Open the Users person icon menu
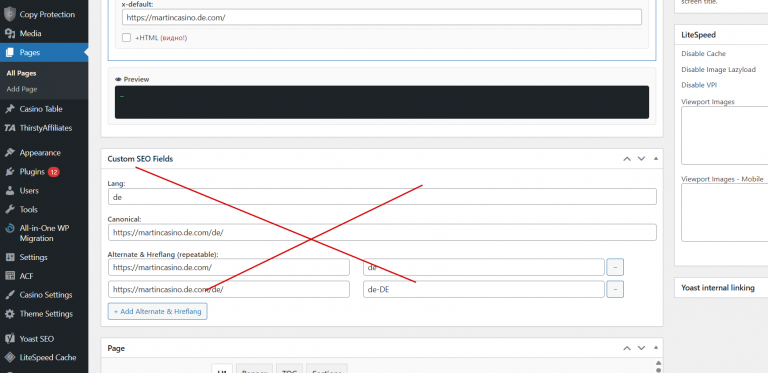 coord(10,190)
